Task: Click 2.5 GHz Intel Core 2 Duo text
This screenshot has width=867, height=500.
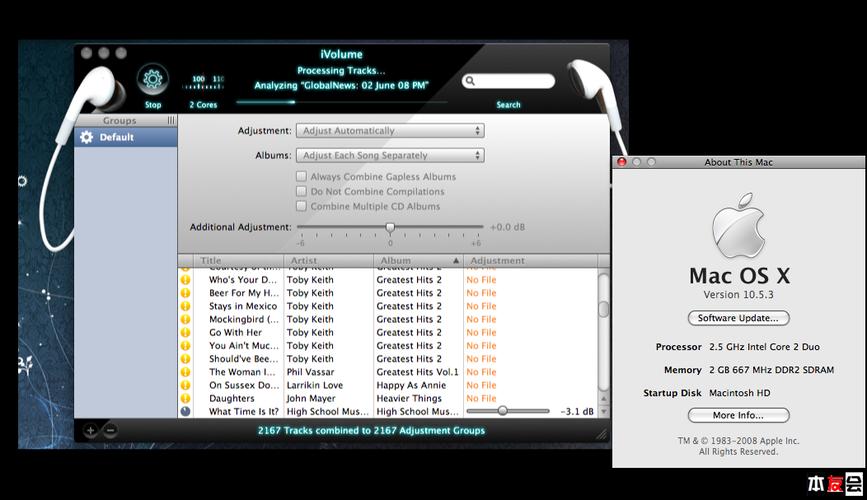Action: pyautogui.click(x=764, y=347)
